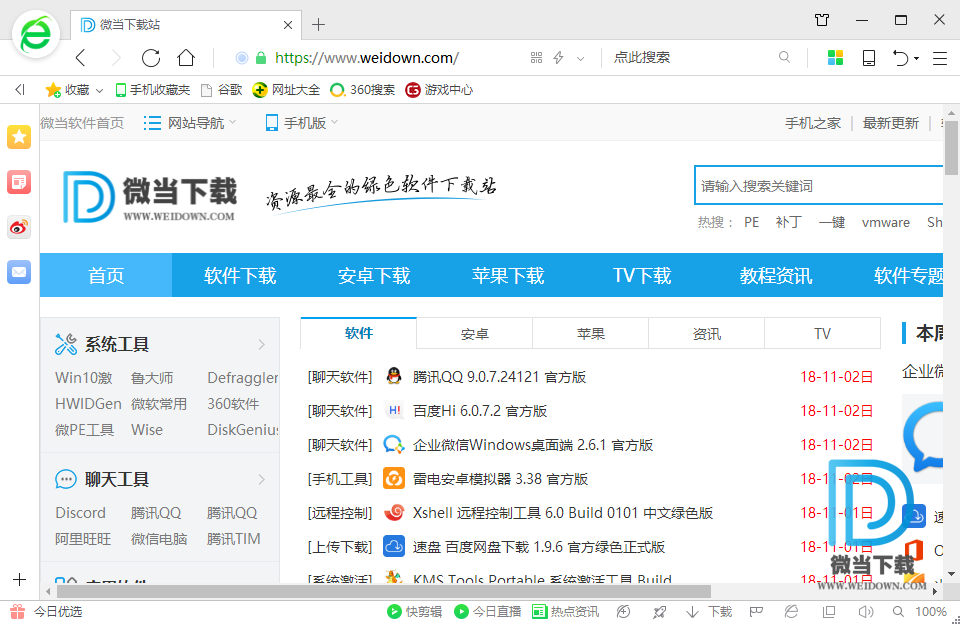Image resolution: width=960 pixels, height=624 pixels.
Task: Switch to the 苹果 tab
Action: (590, 334)
